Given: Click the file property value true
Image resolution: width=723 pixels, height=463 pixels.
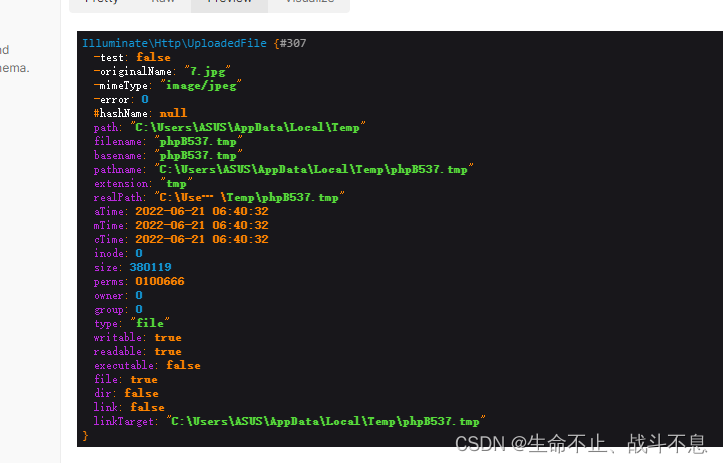Looking at the screenshot, I should (x=144, y=380).
